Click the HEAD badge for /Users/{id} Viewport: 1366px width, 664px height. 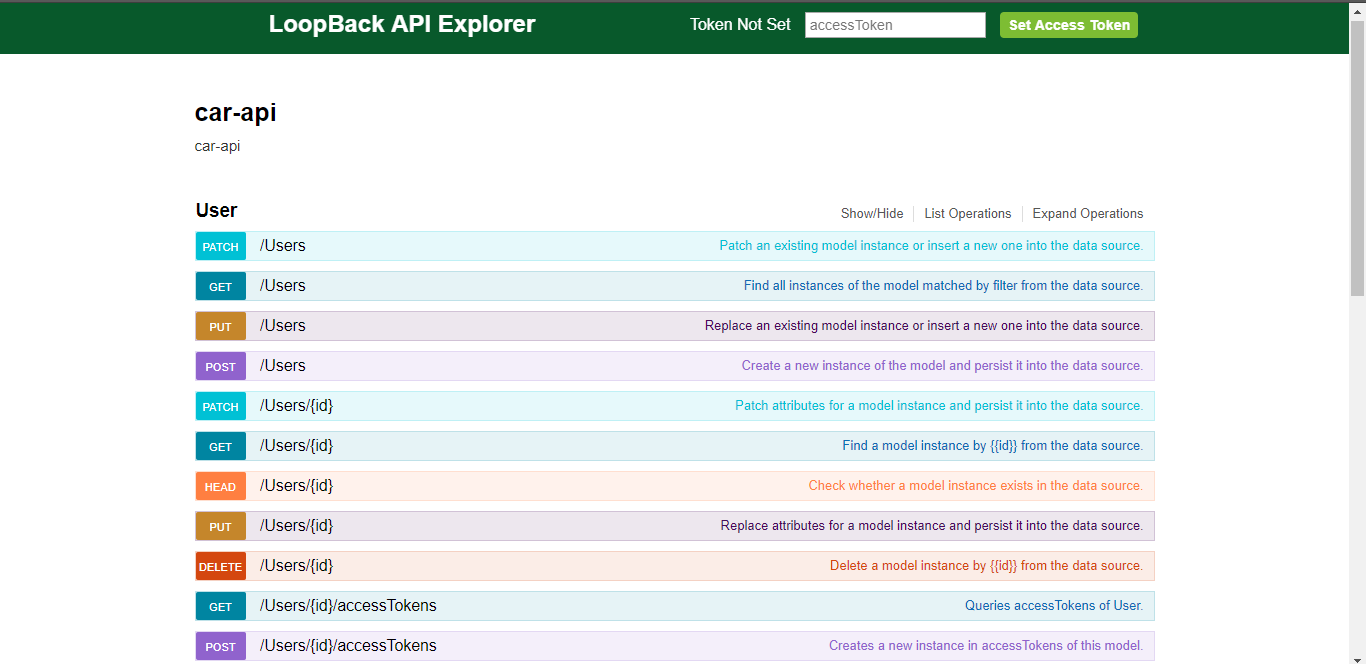point(221,486)
